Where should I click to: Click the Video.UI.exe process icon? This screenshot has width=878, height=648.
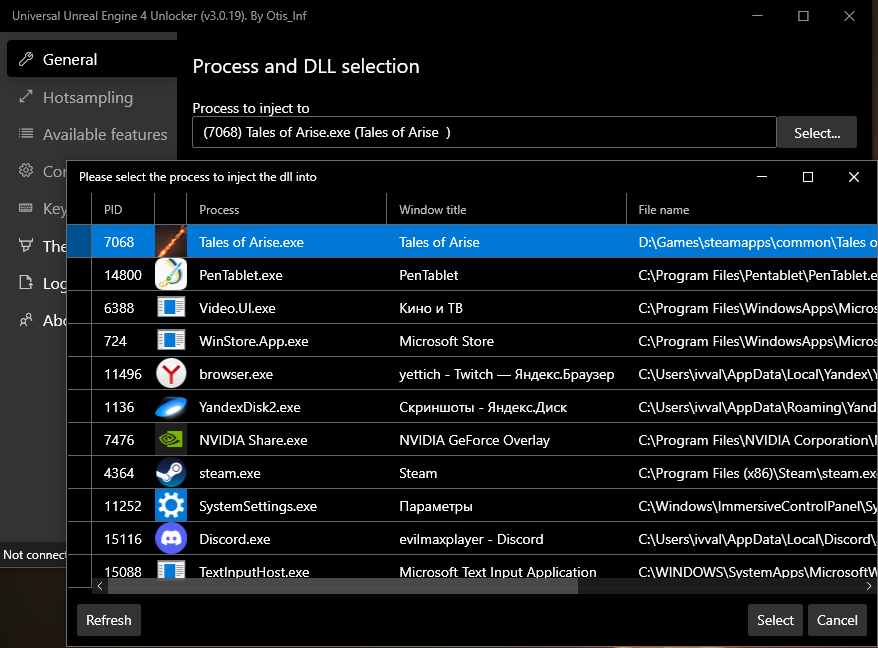[x=171, y=307]
